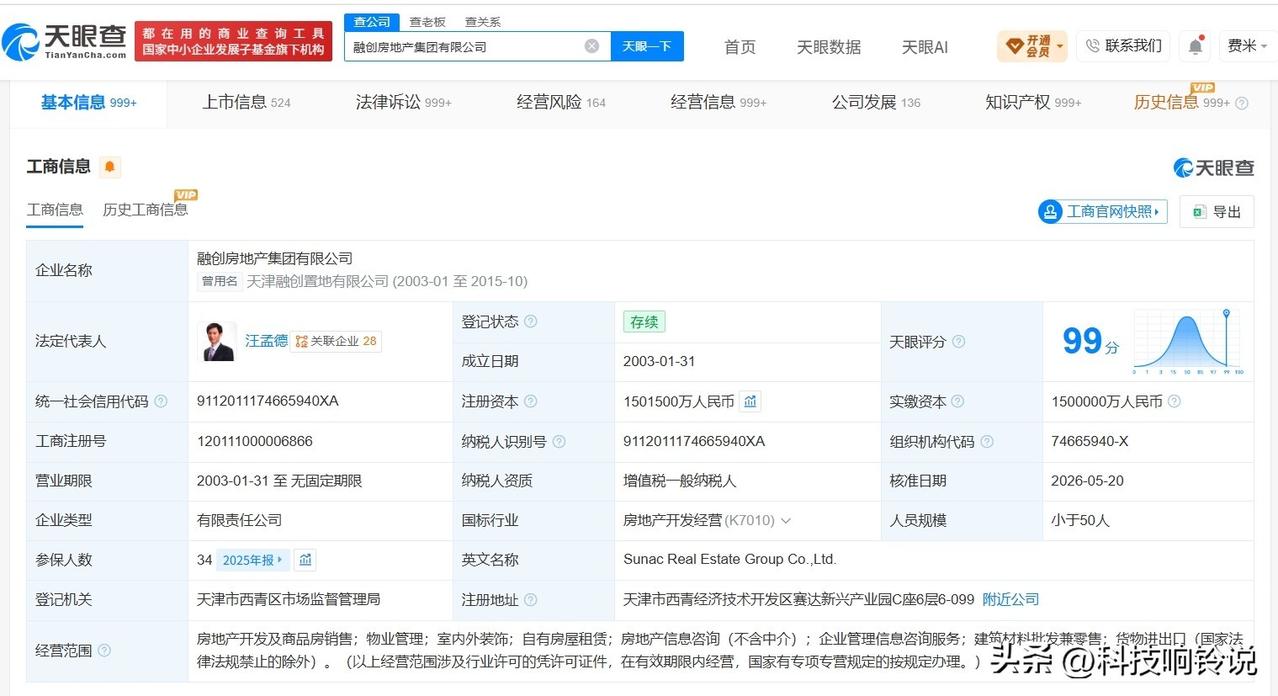
Task: Open 天眼数据 in the top navigation
Action: point(828,47)
